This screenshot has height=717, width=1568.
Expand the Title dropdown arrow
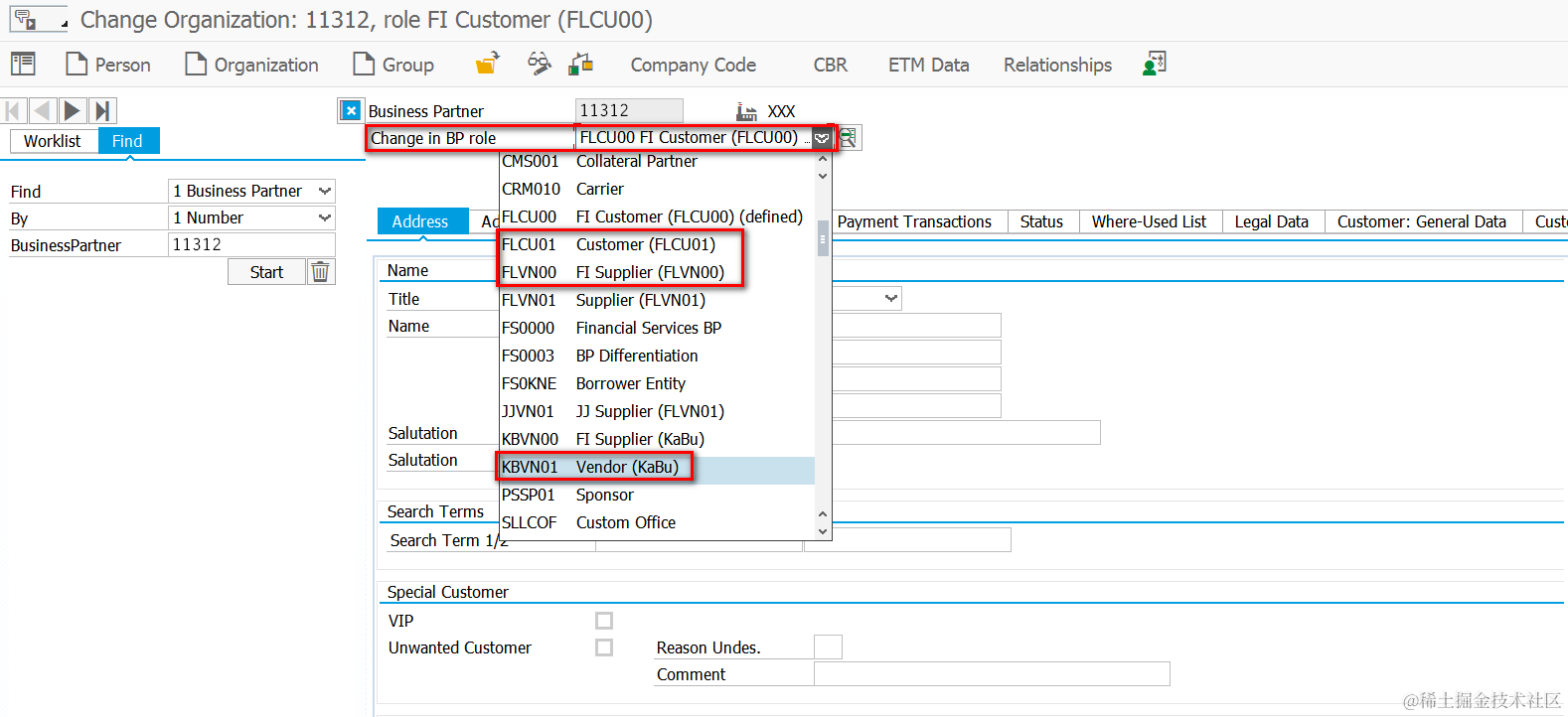890,298
